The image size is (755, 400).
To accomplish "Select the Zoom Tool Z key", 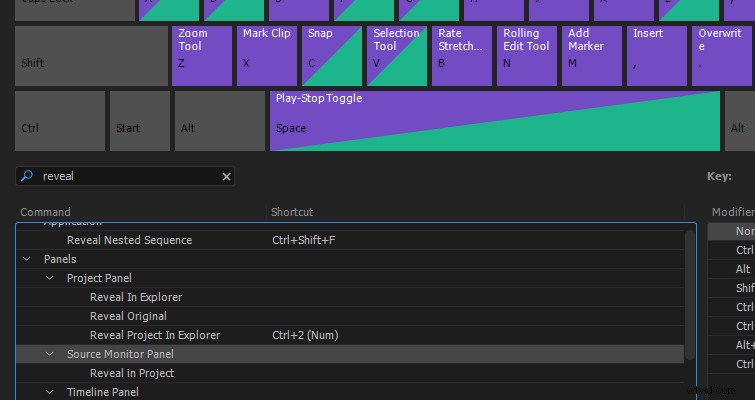I will click(x=202, y=56).
